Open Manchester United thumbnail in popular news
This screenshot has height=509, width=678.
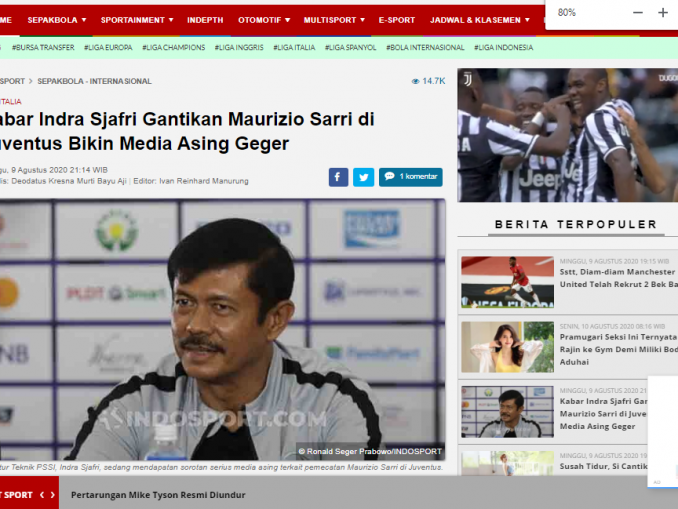coord(507,282)
